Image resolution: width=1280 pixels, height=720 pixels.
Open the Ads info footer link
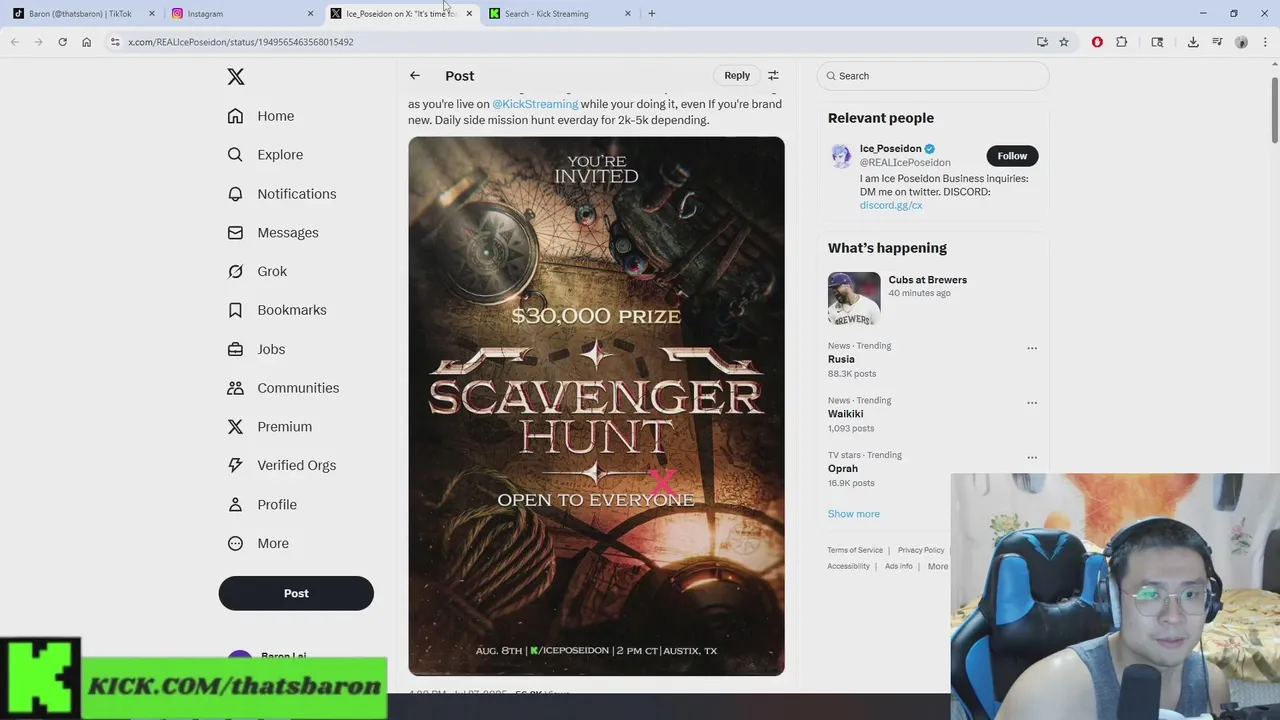(x=898, y=566)
